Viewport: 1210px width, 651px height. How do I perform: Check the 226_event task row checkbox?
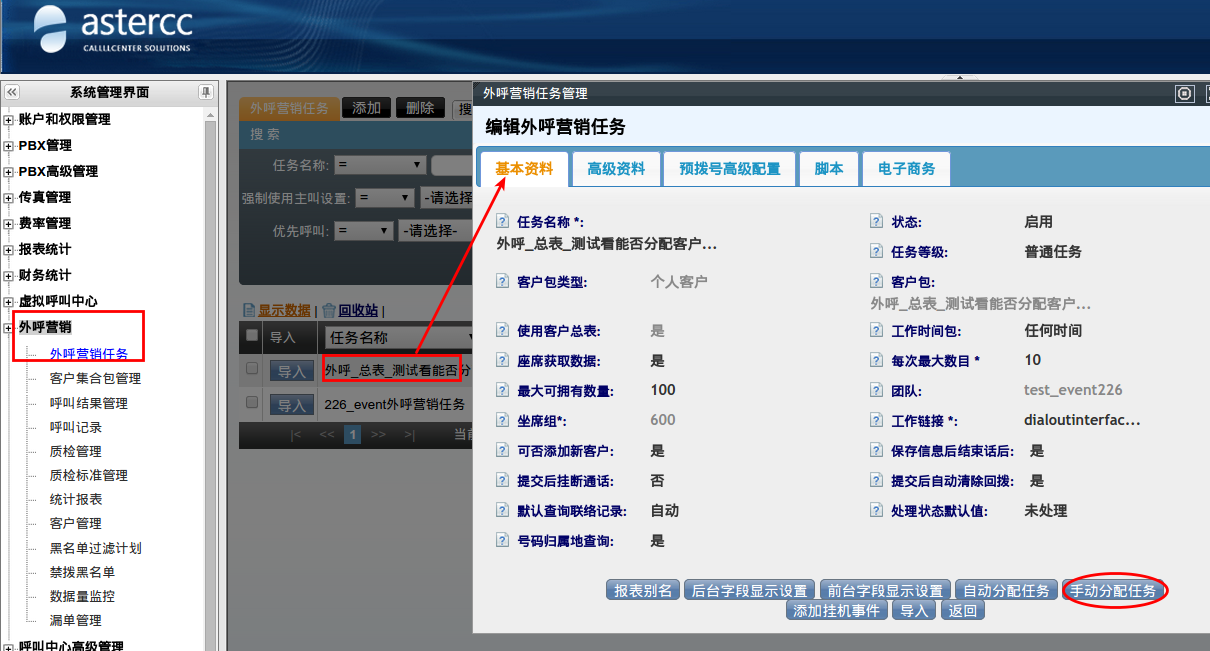[252, 403]
